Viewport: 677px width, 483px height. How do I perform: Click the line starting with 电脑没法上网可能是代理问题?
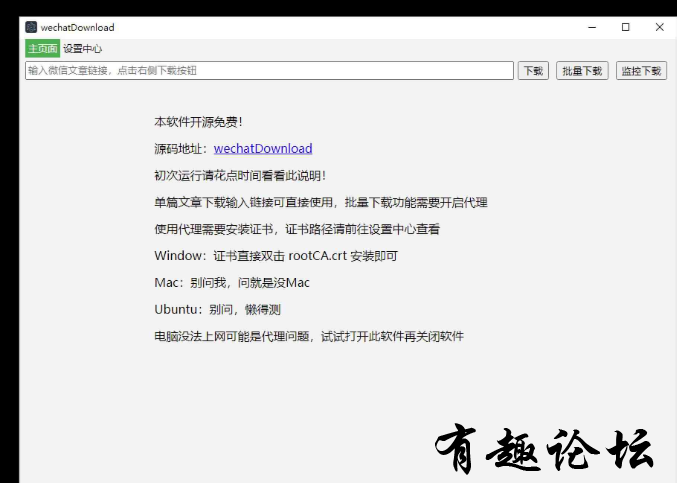pyautogui.click(x=309, y=336)
